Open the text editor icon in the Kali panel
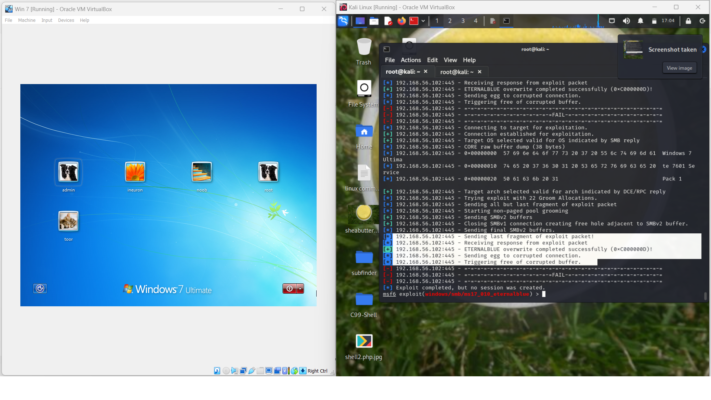The image size is (711, 400). click(x=388, y=21)
